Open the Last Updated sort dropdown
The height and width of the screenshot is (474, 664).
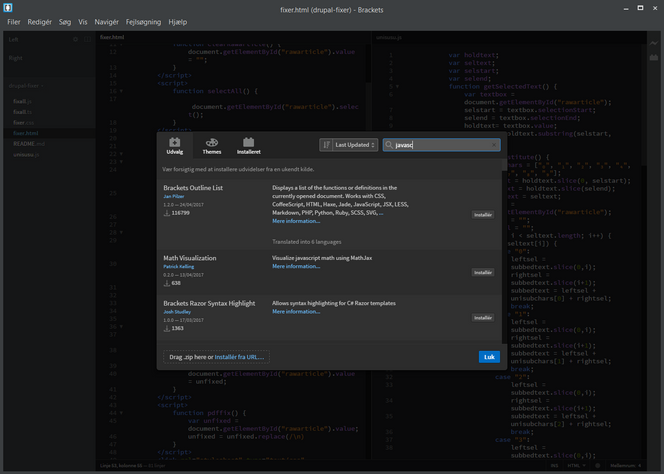pyautogui.click(x=355, y=145)
